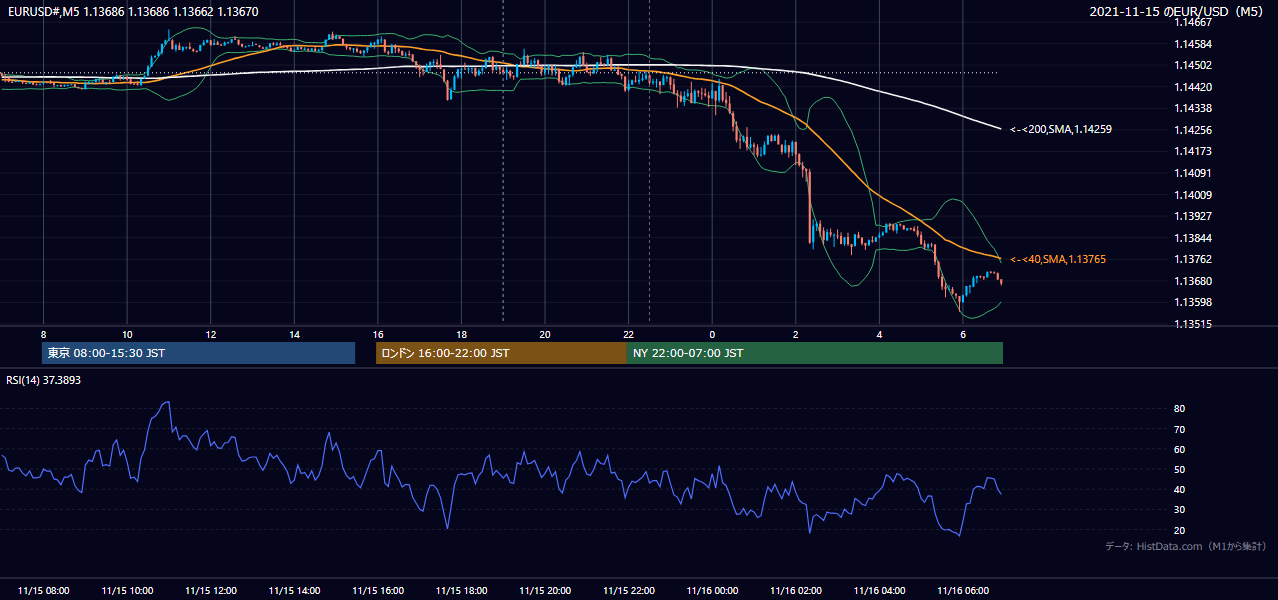This screenshot has height=600, width=1278.
Task: Click the 11/16 06:00 date label
Action: click(963, 591)
